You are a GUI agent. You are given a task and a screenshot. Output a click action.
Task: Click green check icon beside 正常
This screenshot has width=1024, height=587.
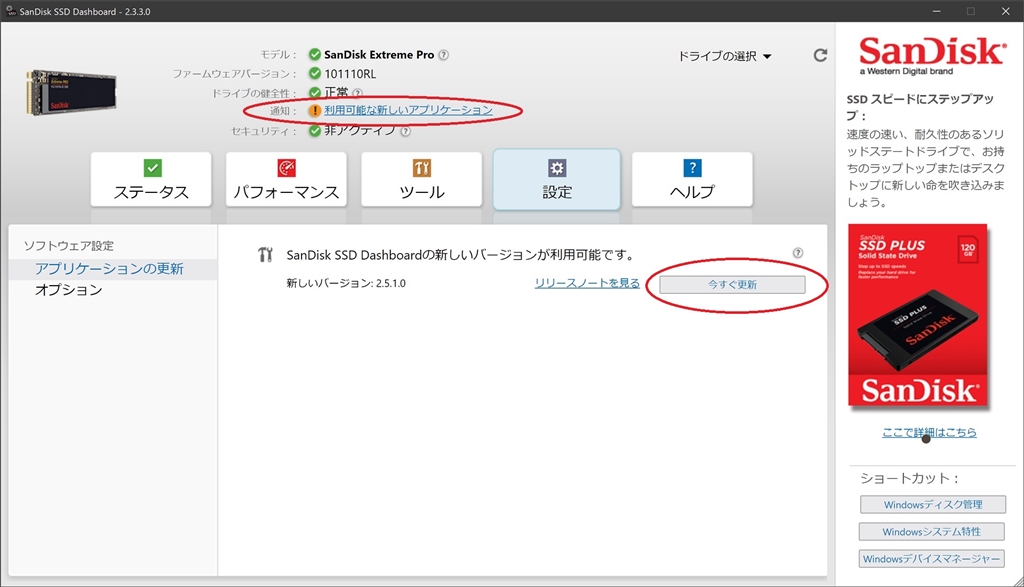coord(315,92)
